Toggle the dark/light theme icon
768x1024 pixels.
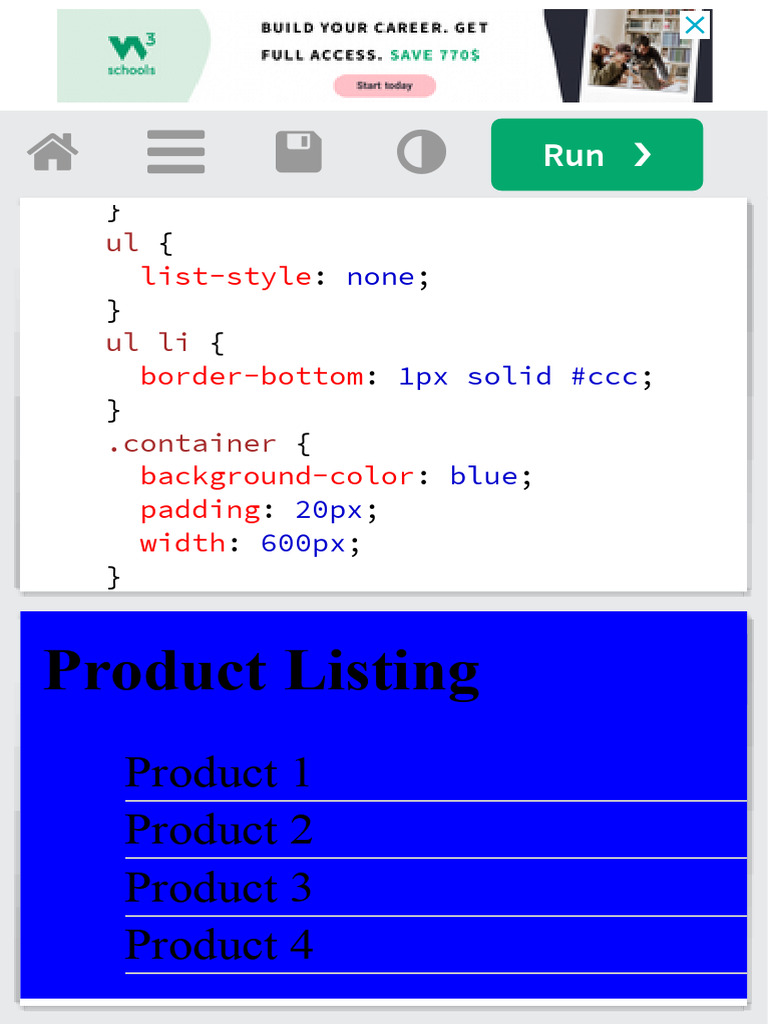coord(421,153)
